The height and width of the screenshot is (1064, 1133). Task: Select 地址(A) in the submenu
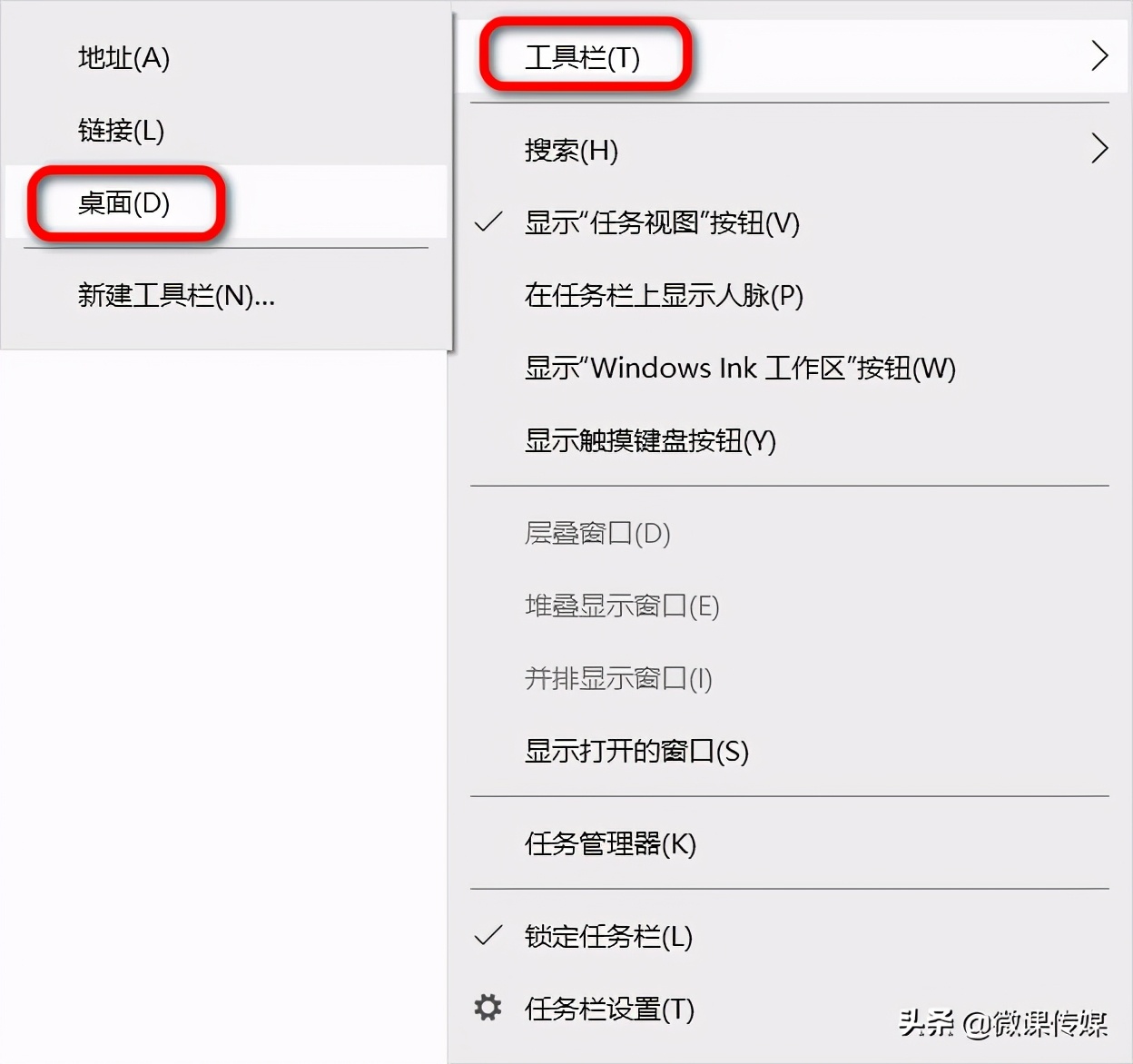pyautogui.click(x=125, y=58)
